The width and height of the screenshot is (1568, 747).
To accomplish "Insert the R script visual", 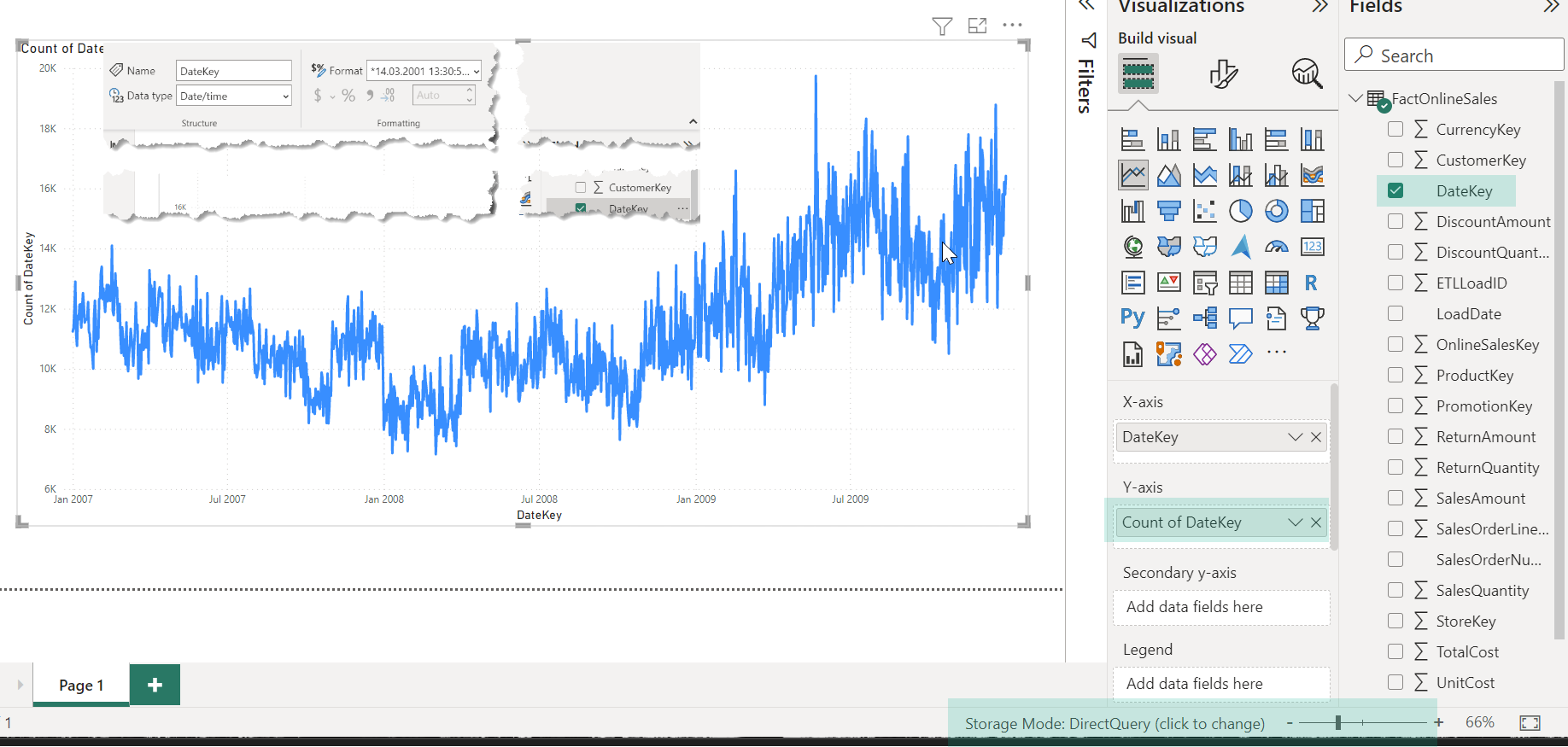I will 1313,283.
